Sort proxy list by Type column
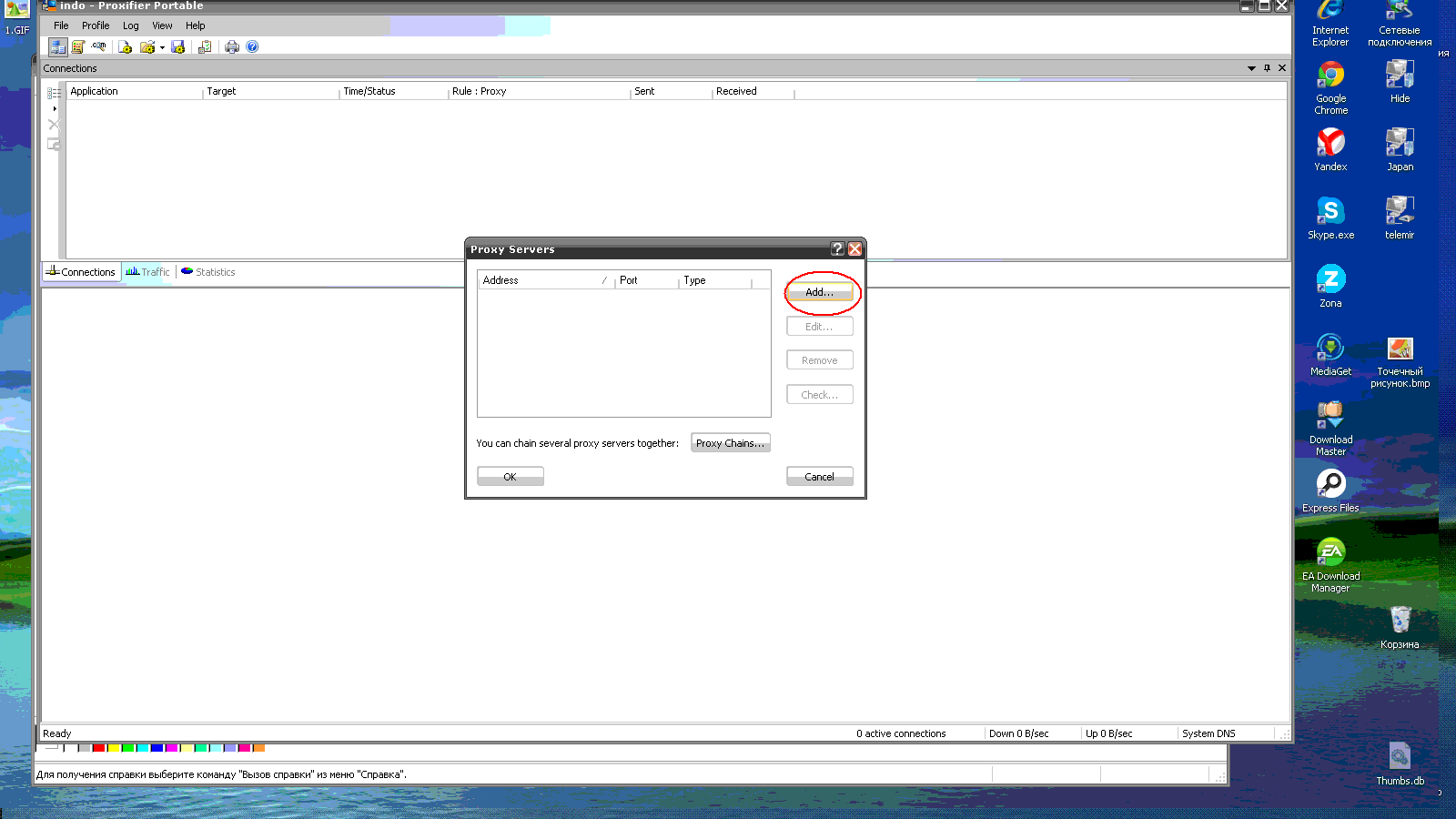 click(x=716, y=280)
